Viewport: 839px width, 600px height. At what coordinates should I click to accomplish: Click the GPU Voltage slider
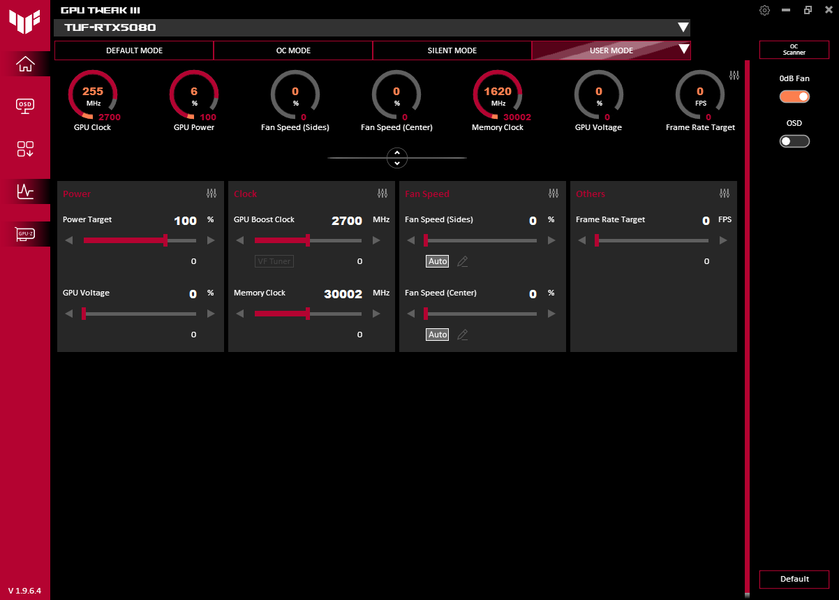(x=140, y=314)
